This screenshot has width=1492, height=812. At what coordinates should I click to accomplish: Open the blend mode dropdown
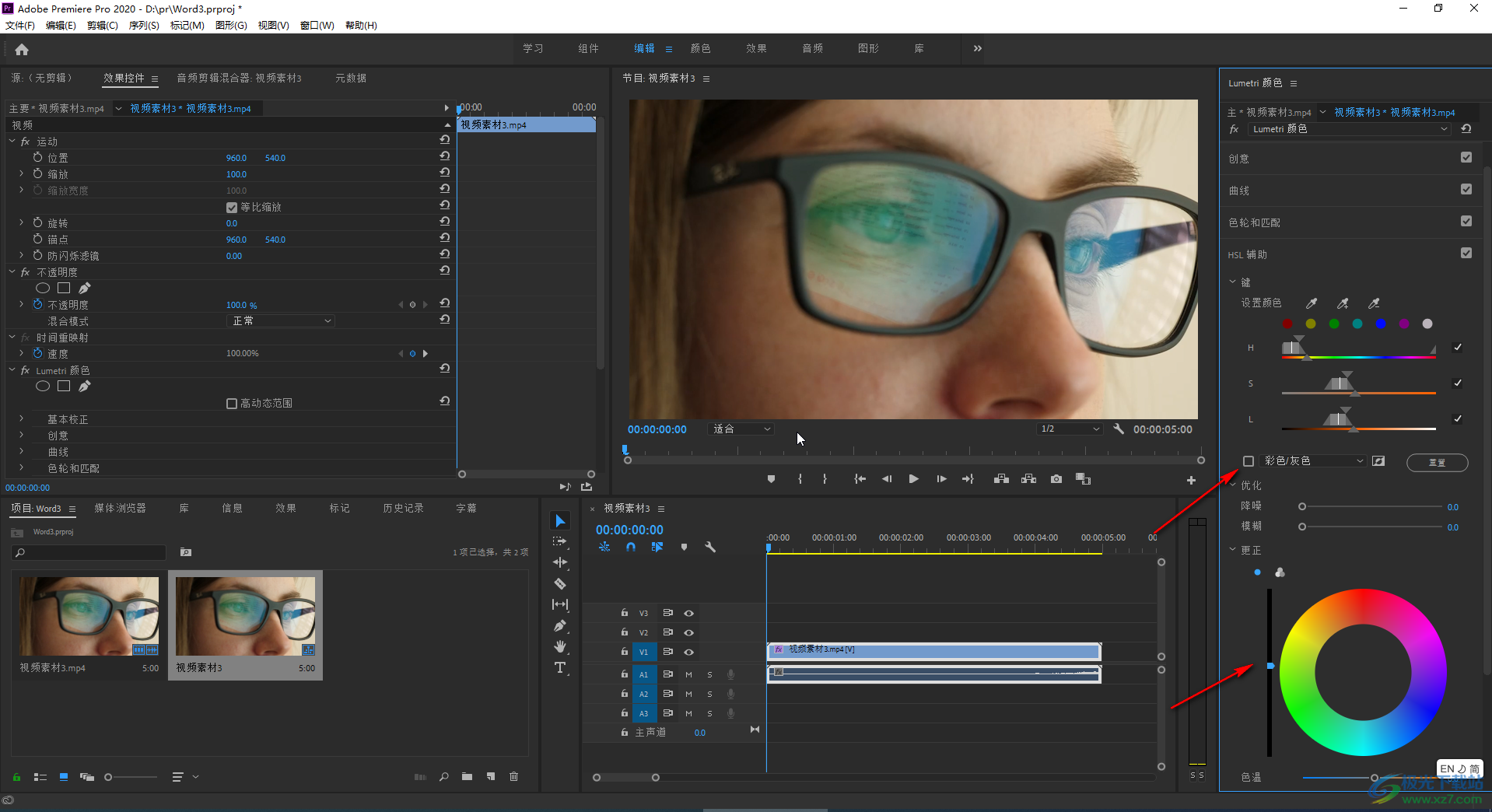tap(282, 320)
